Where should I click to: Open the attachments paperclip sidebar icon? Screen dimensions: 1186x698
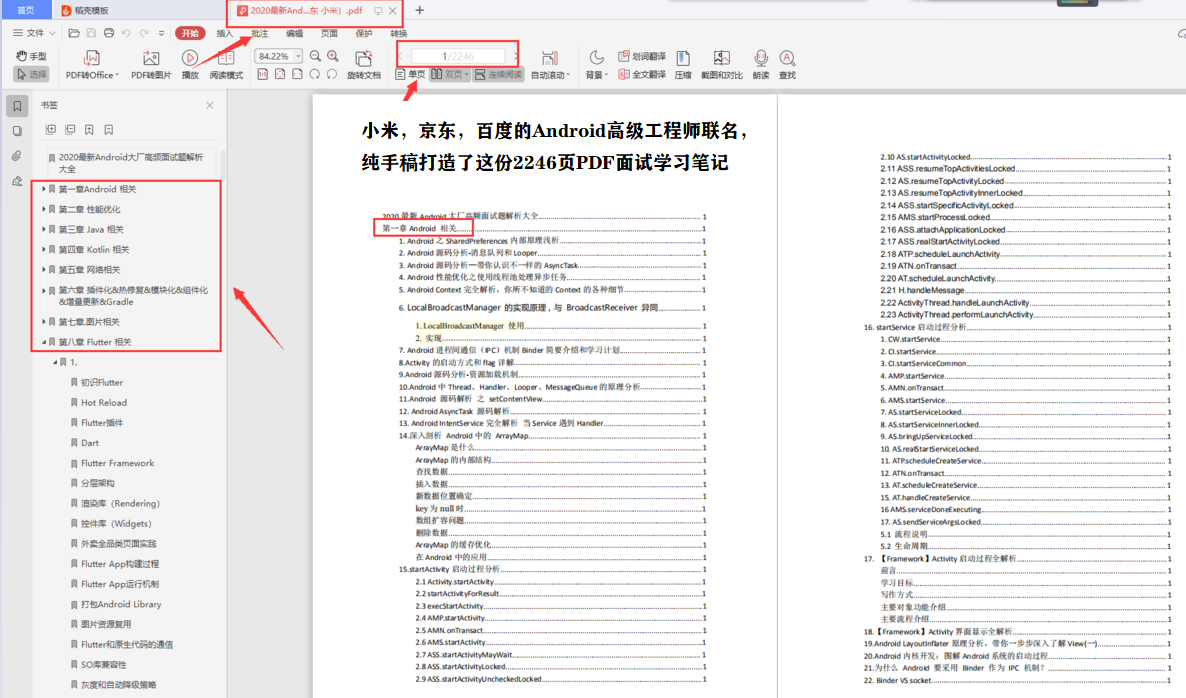[x=17, y=157]
